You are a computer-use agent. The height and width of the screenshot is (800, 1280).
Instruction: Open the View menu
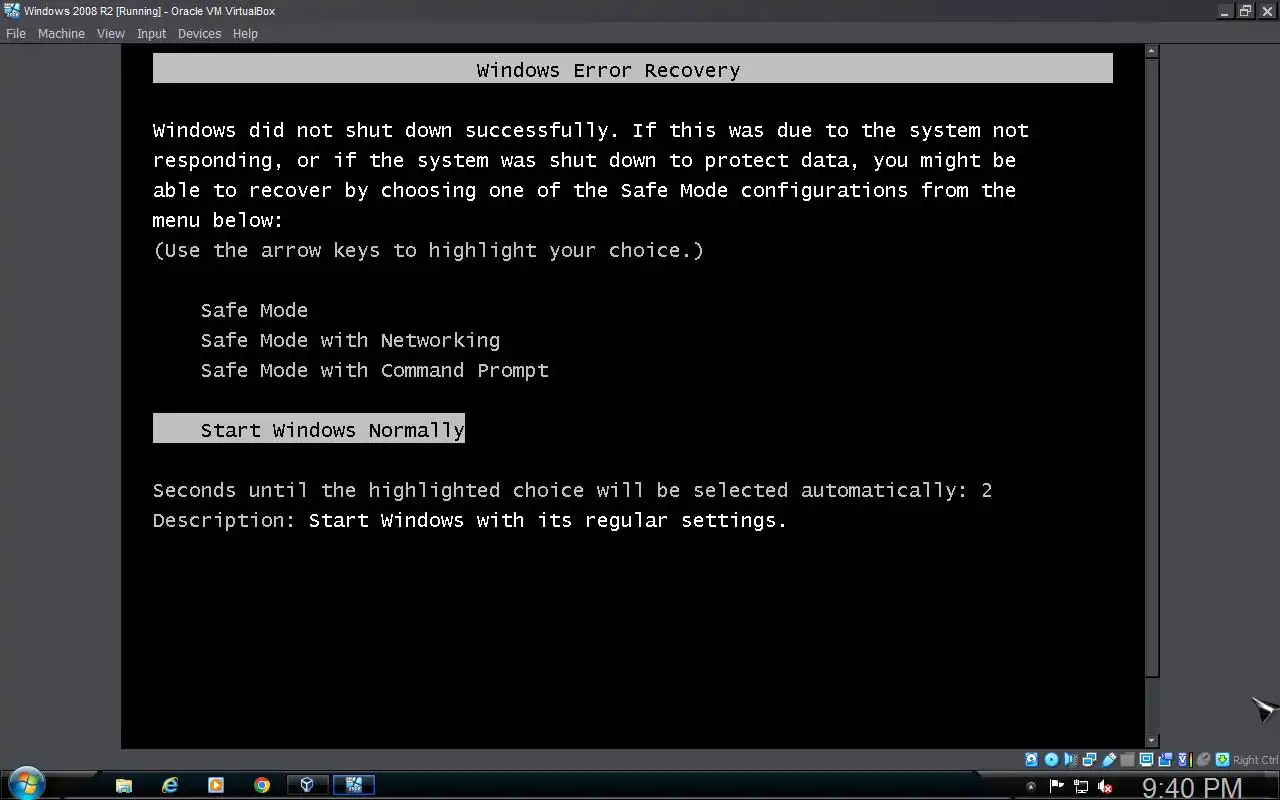pyautogui.click(x=110, y=33)
